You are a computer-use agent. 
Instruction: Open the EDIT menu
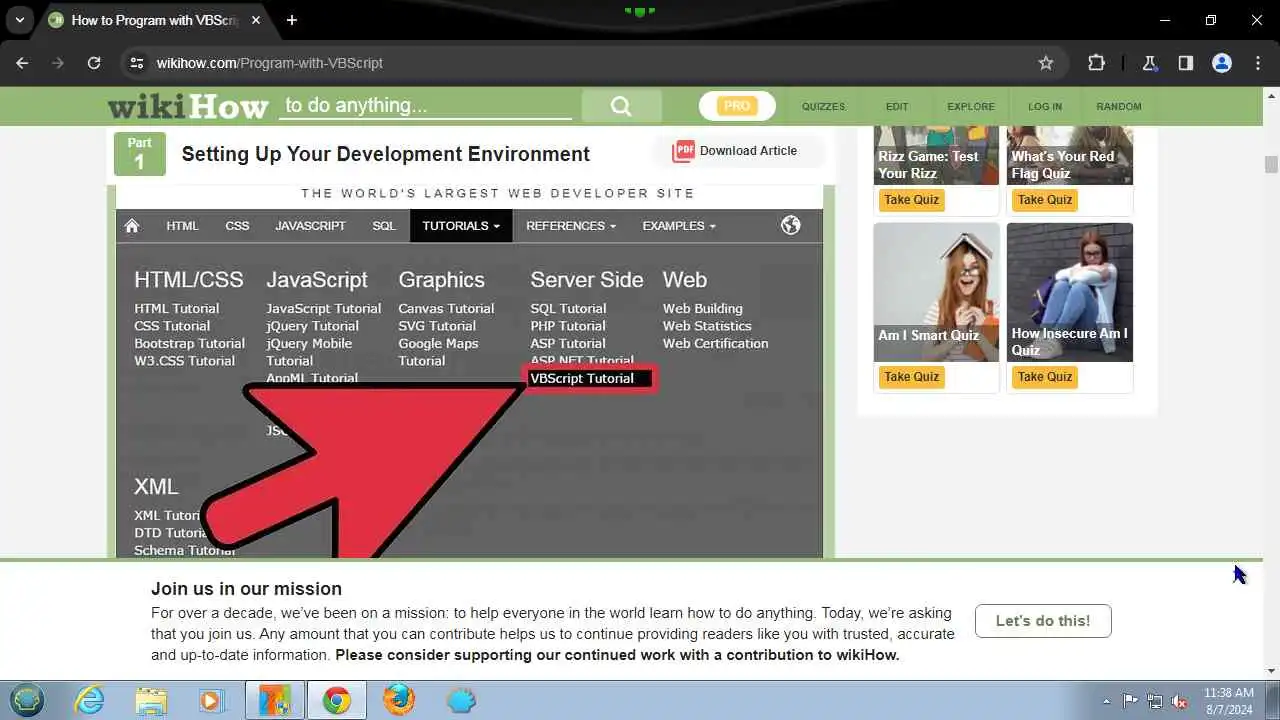(x=897, y=106)
